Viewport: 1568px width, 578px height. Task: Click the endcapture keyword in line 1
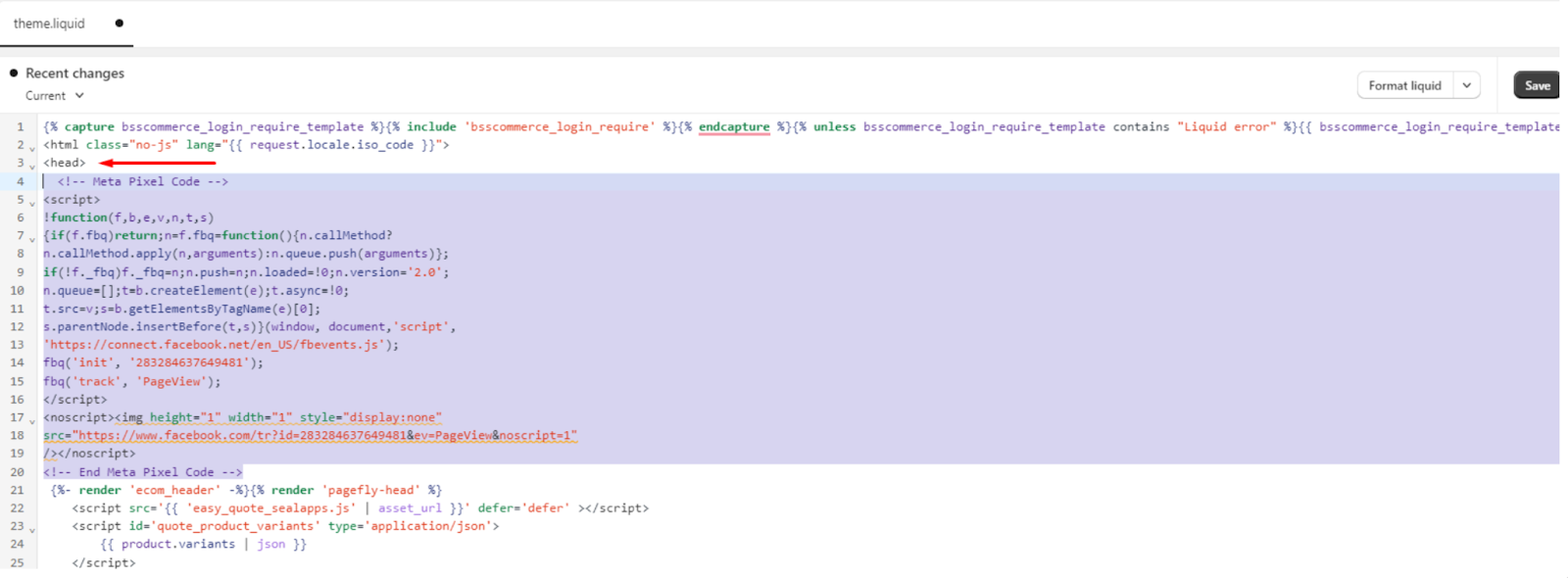pos(734,126)
